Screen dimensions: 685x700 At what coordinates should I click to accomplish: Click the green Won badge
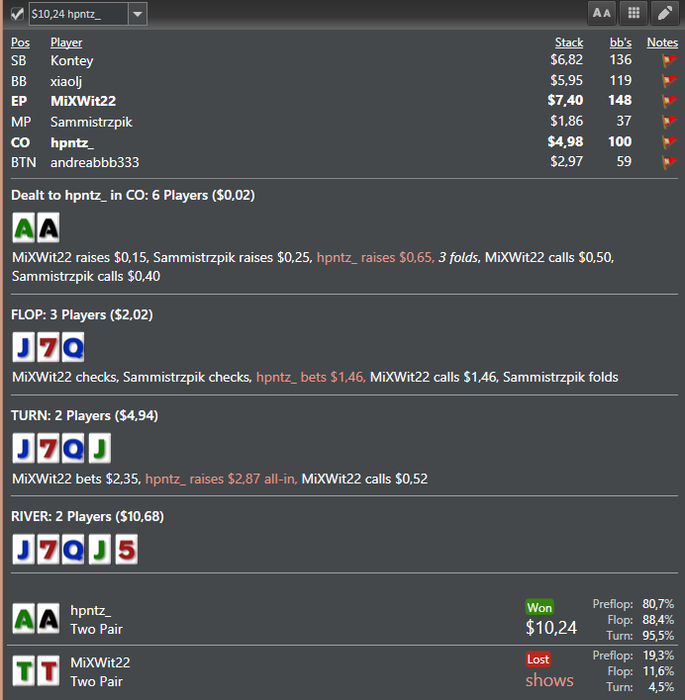tap(539, 608)
